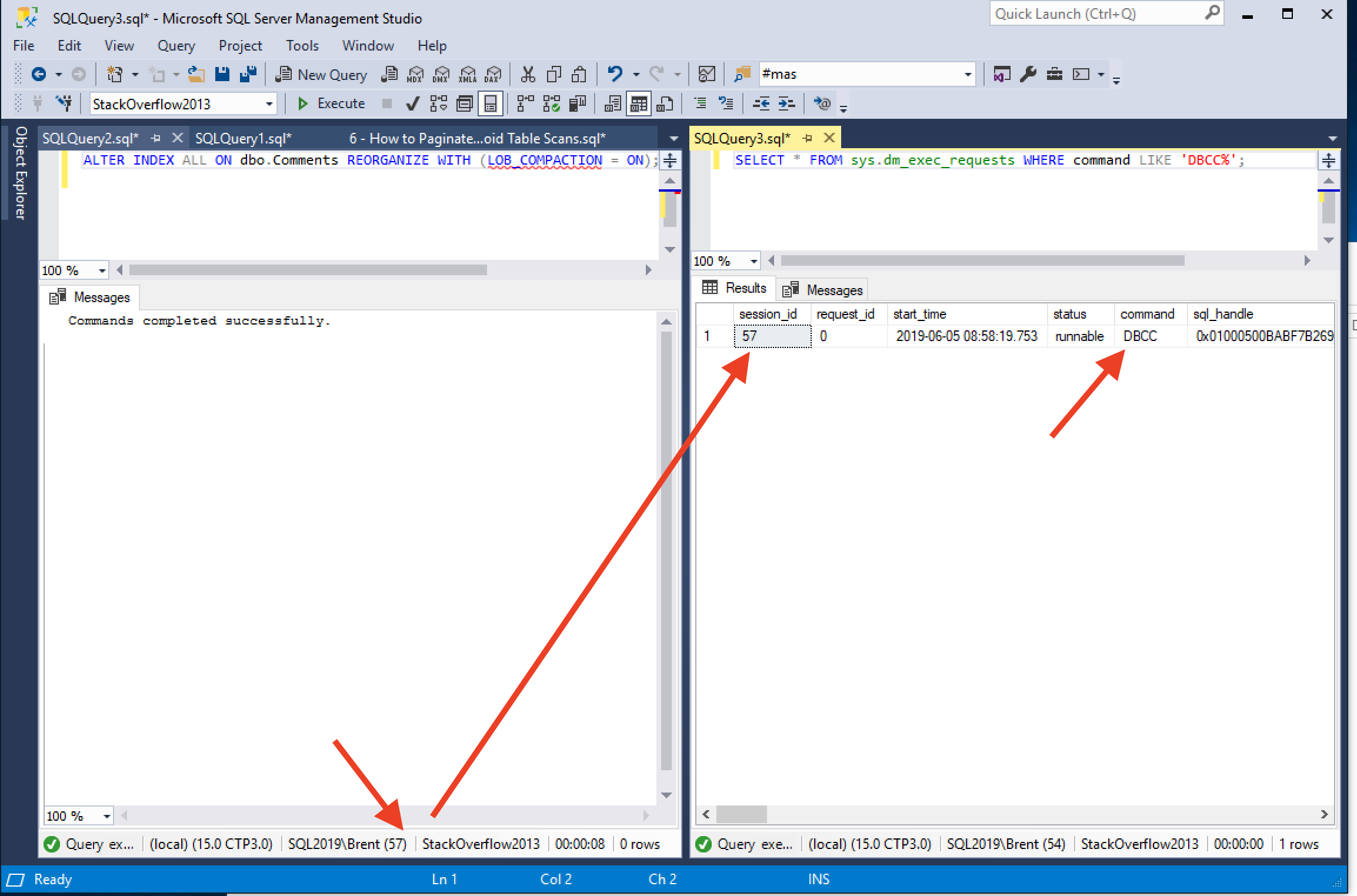This screenshot has height=896, width=1357.
Task: Click the Undo arrow icon
Action: pos(615,74)
